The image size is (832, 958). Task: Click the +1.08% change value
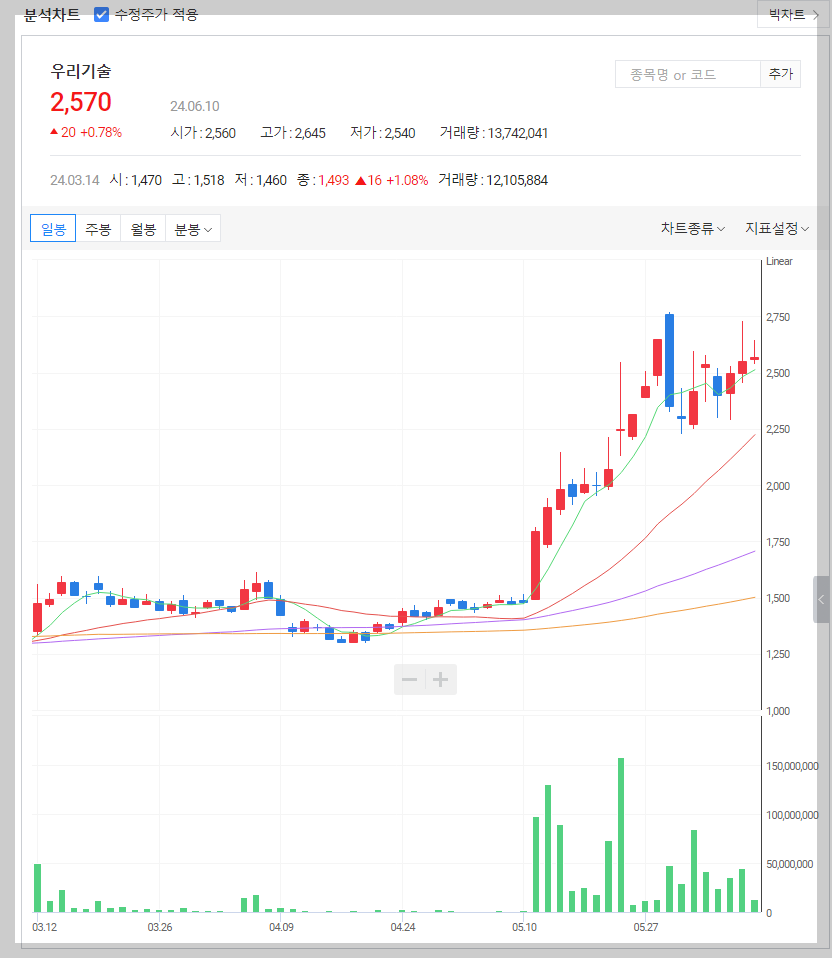tap(407, 180)
